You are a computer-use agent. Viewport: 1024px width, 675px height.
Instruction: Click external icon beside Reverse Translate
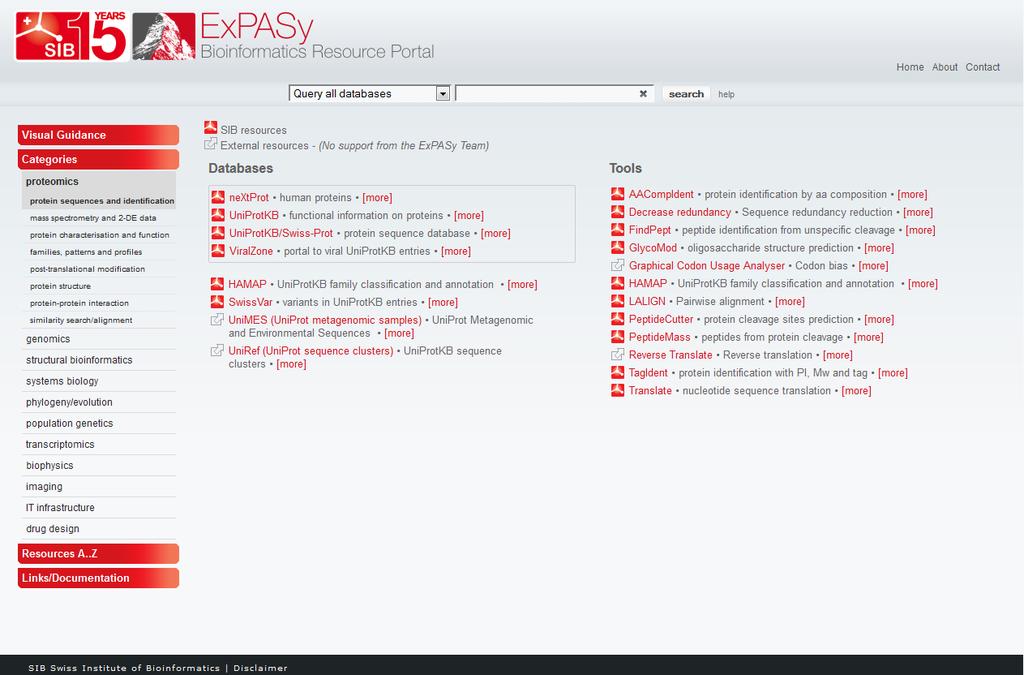617,354
